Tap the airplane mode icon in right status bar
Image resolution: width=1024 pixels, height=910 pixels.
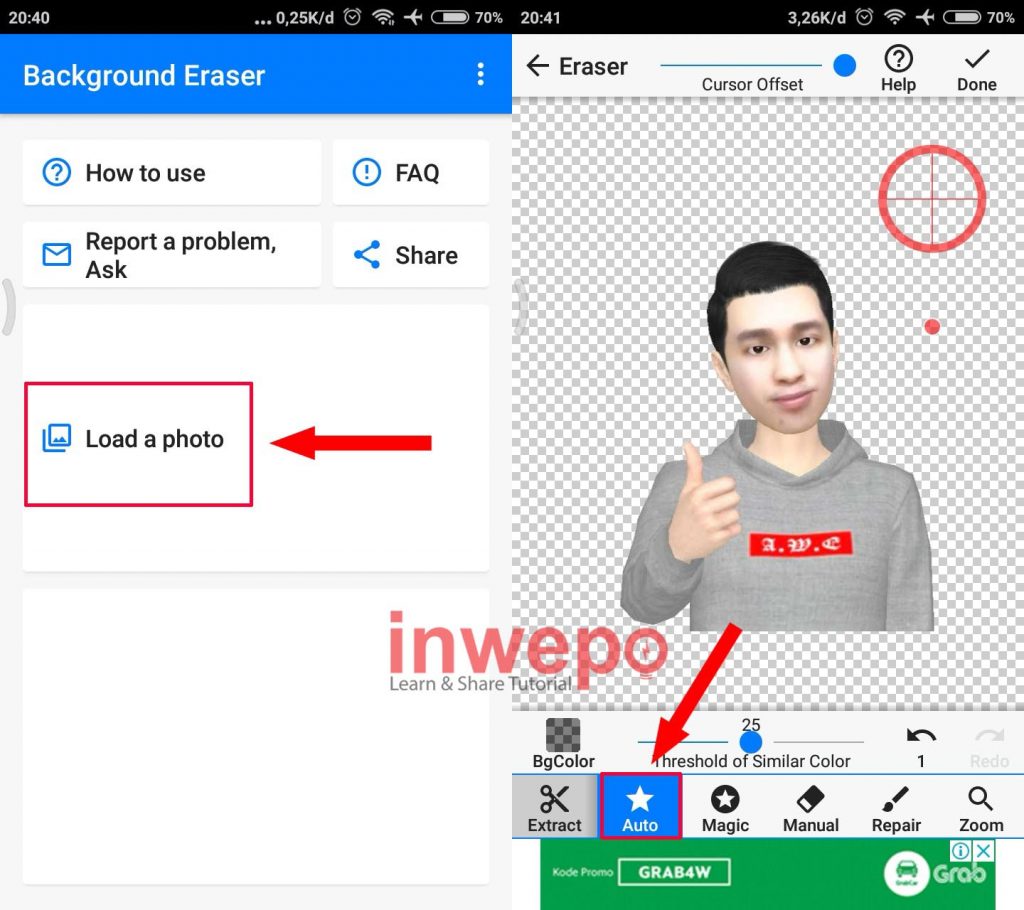pos(924,17)
